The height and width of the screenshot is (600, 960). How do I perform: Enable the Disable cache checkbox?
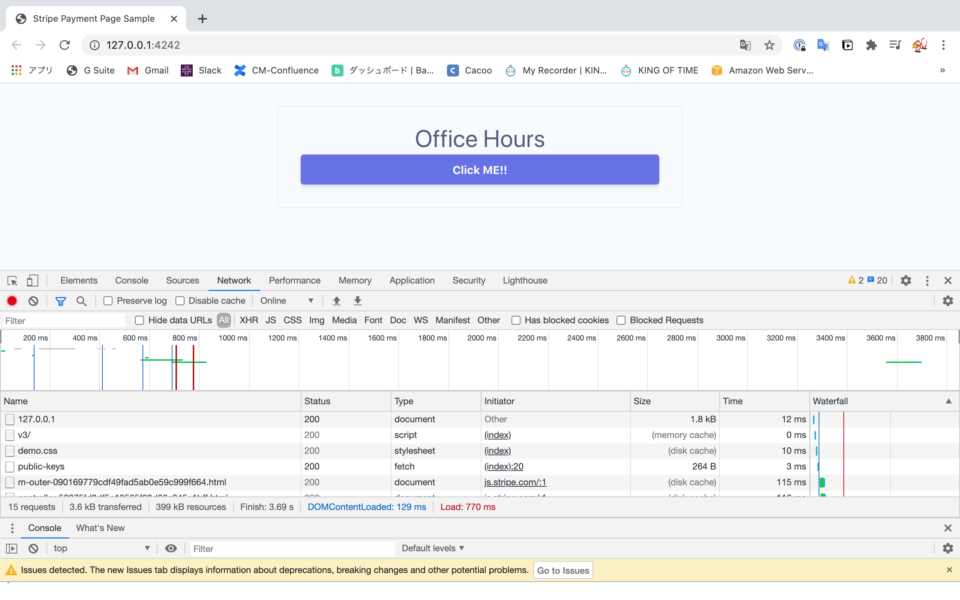[x=181, y=300]
